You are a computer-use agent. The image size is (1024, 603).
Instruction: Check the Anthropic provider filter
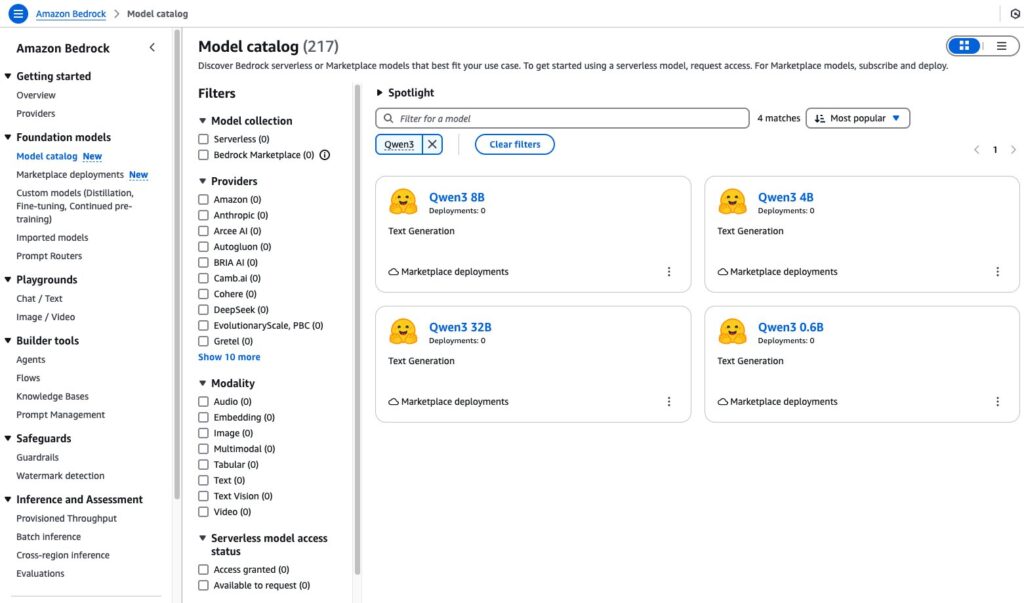pos(204,215)
